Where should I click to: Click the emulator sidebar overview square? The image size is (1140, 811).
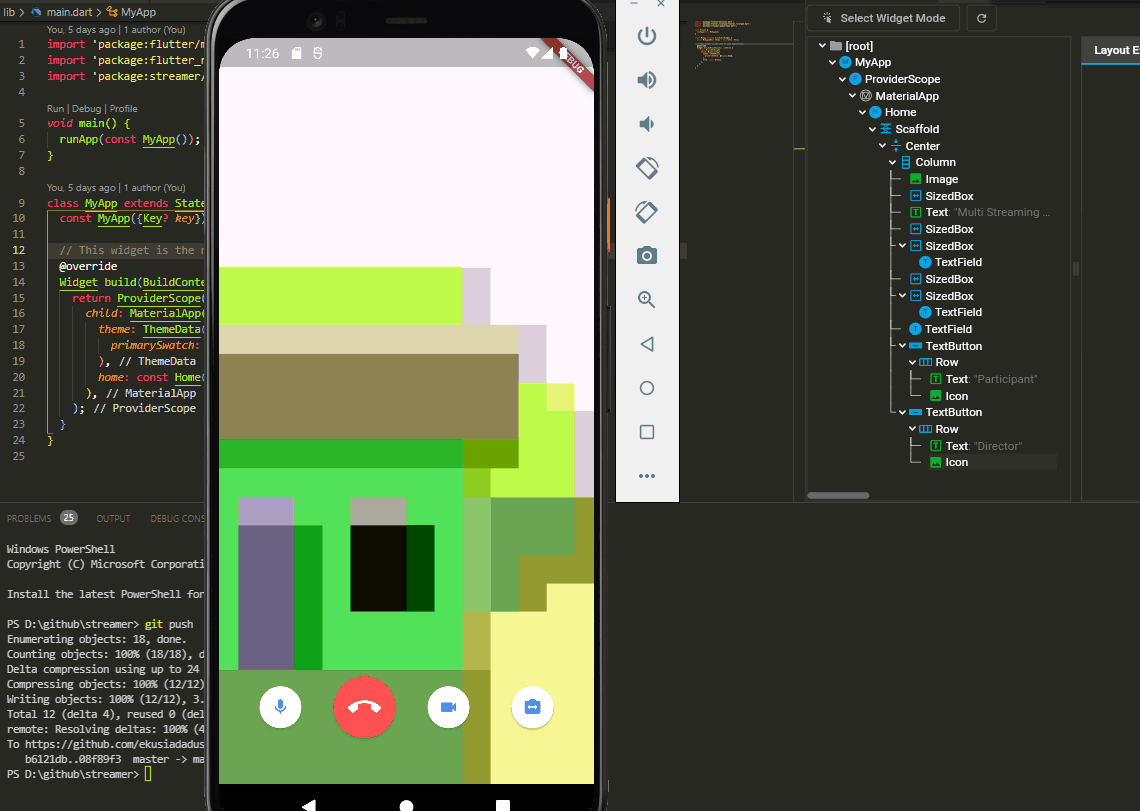pyautogui.click(x=646, y=432)
